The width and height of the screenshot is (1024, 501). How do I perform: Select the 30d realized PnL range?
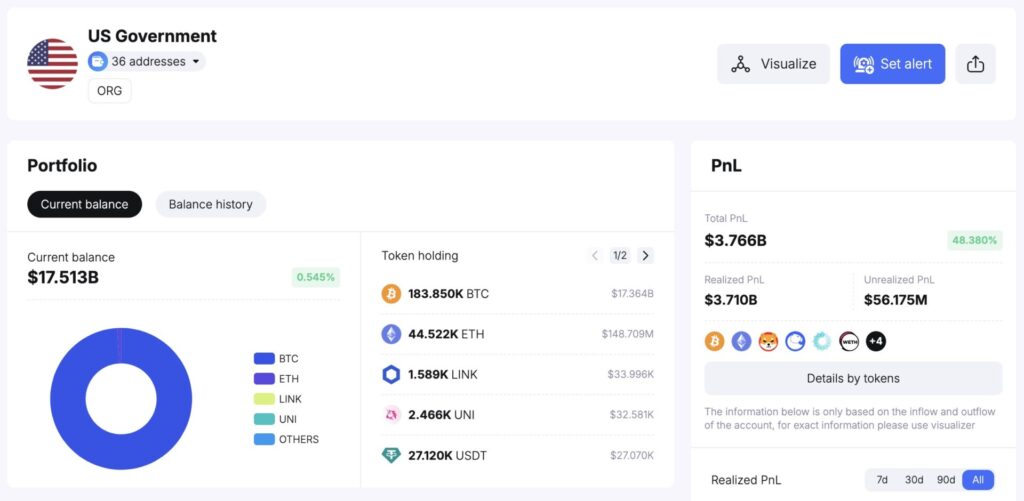click(914, 480)
